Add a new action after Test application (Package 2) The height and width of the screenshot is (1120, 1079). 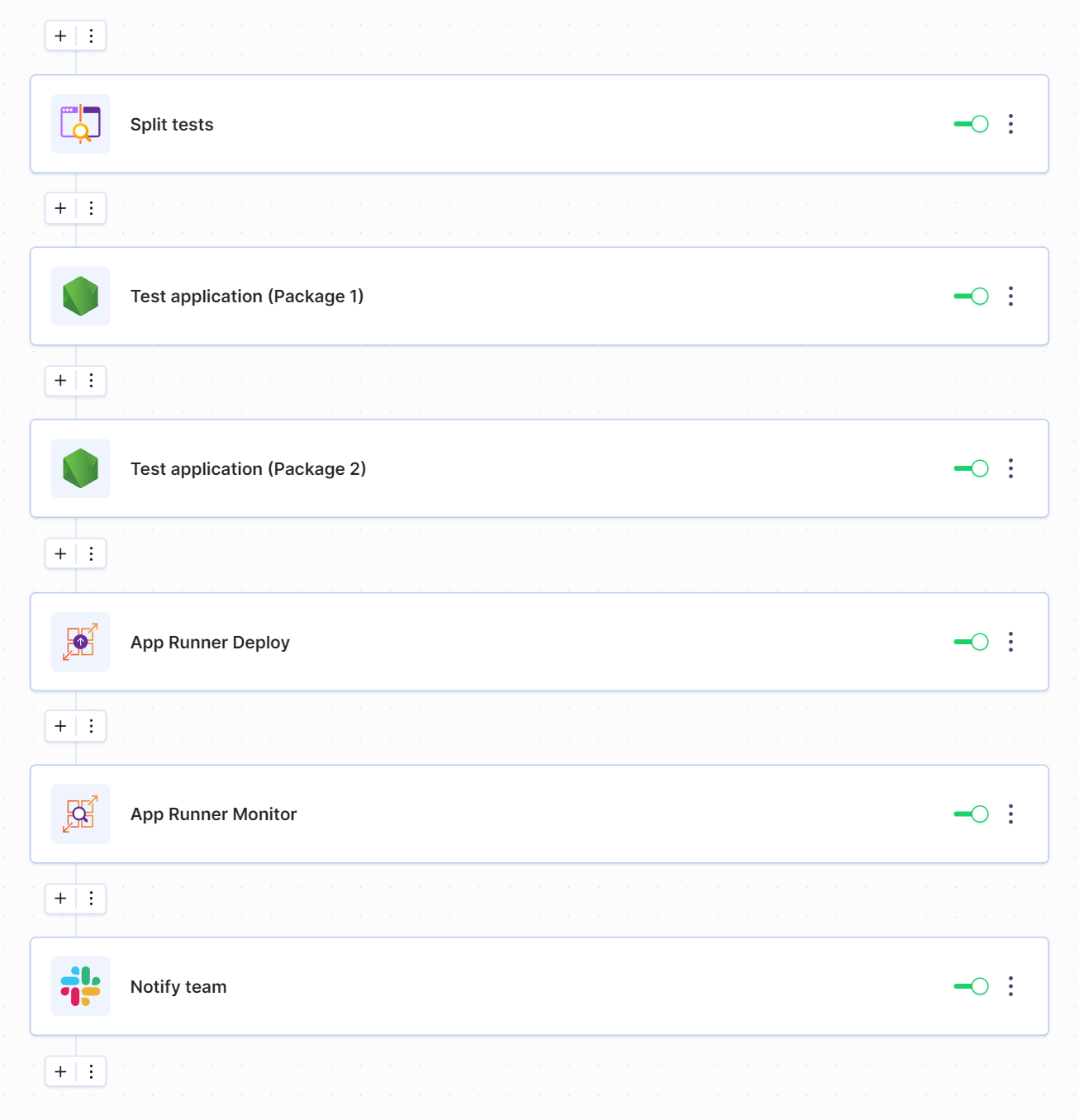[x=59, y=553]
